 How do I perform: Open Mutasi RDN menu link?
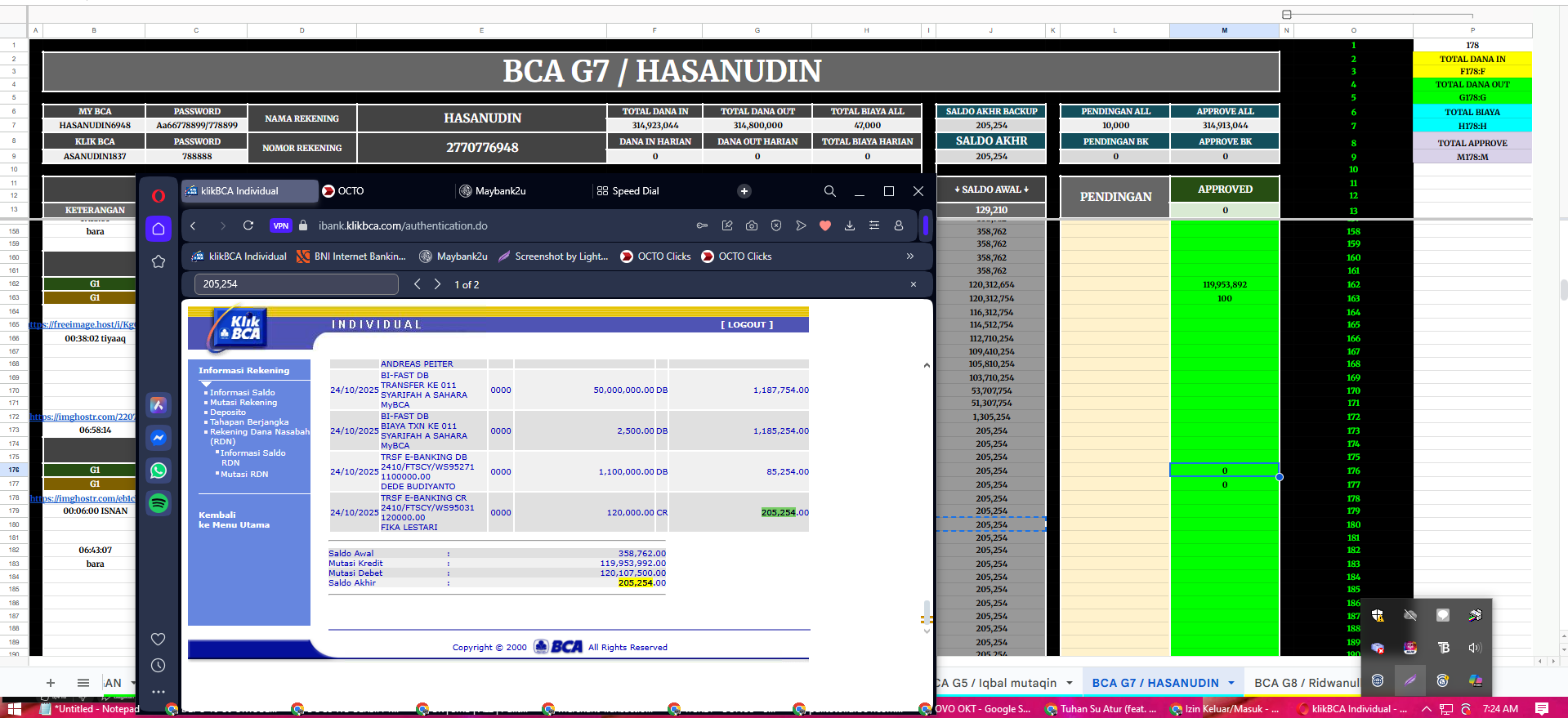[244, 475]
